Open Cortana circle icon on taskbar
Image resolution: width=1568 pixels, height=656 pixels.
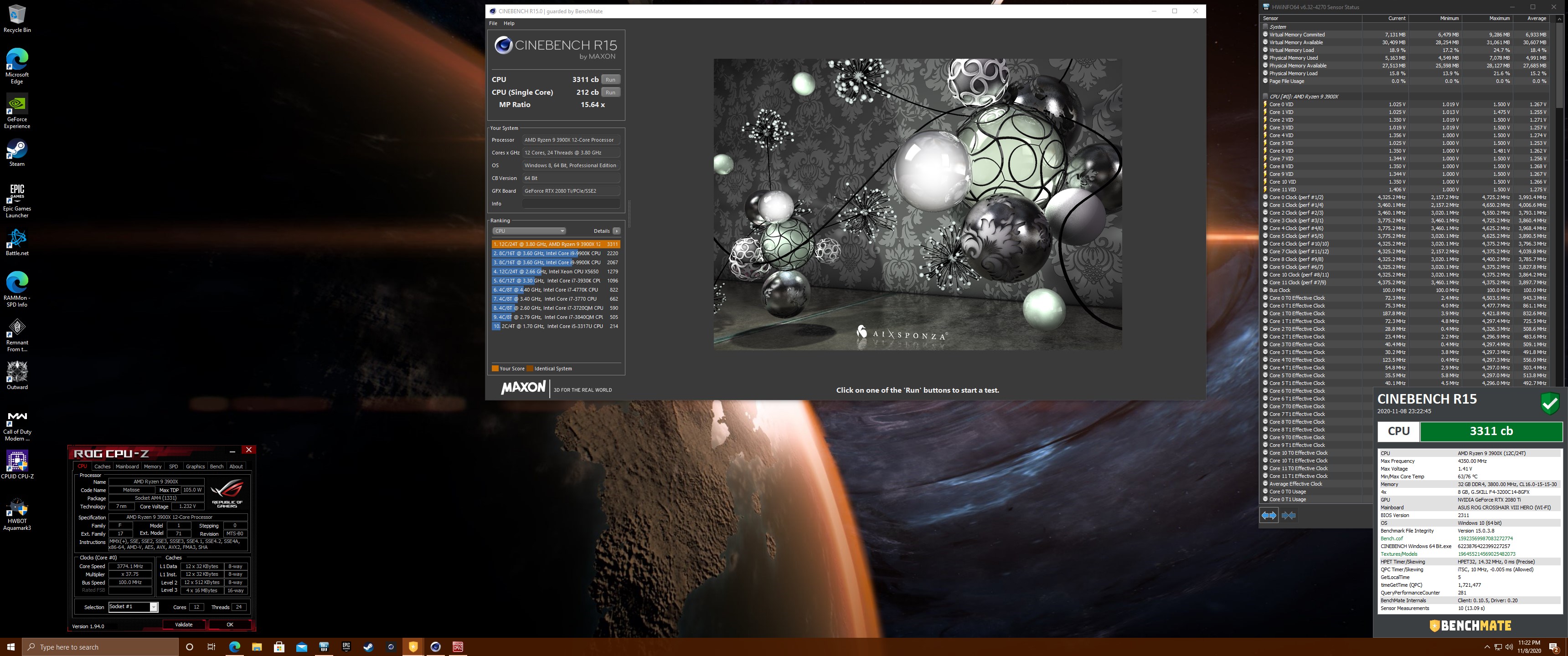(189, 647)
